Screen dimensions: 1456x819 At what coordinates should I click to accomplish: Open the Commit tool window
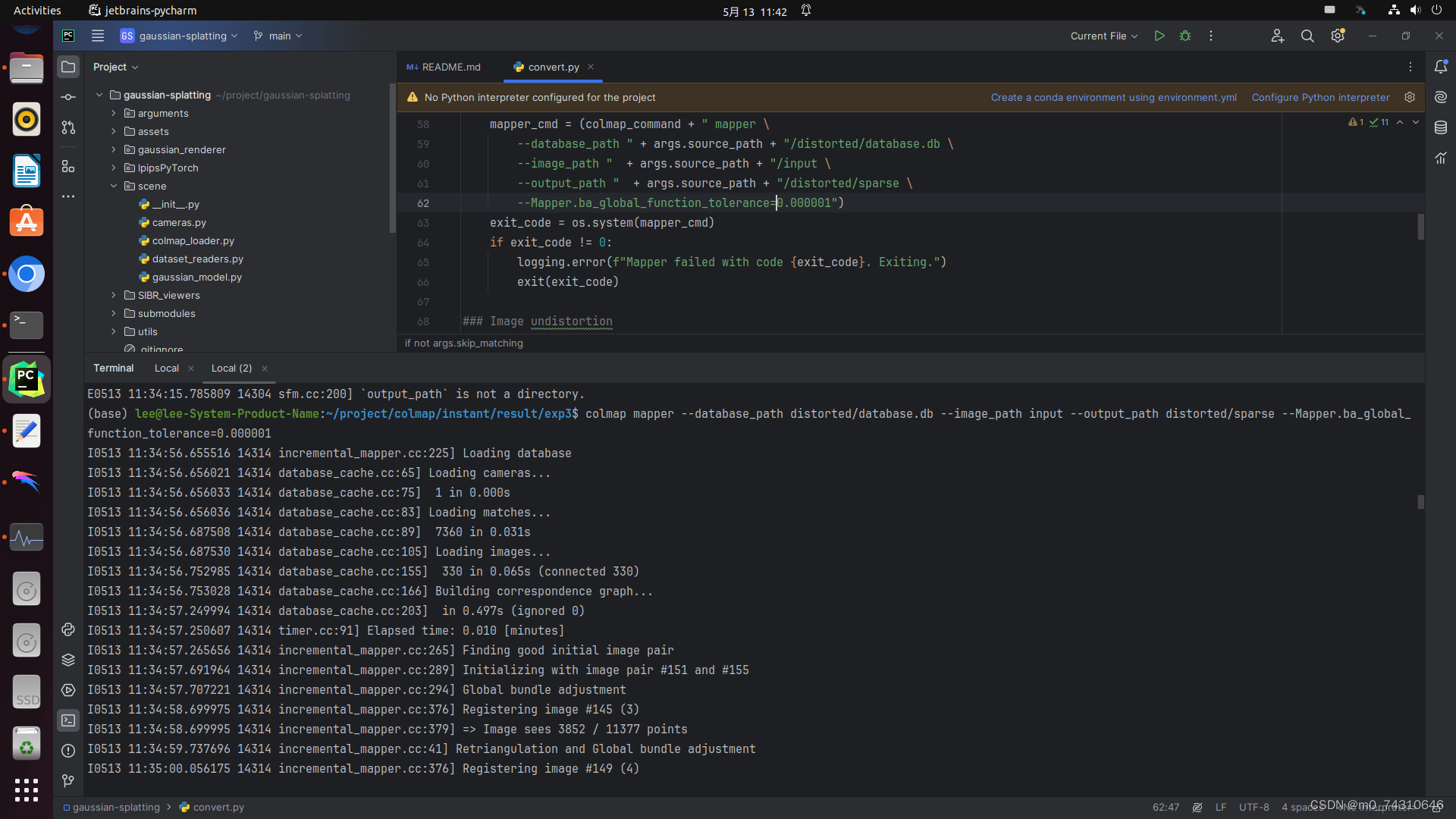(68, 97)
